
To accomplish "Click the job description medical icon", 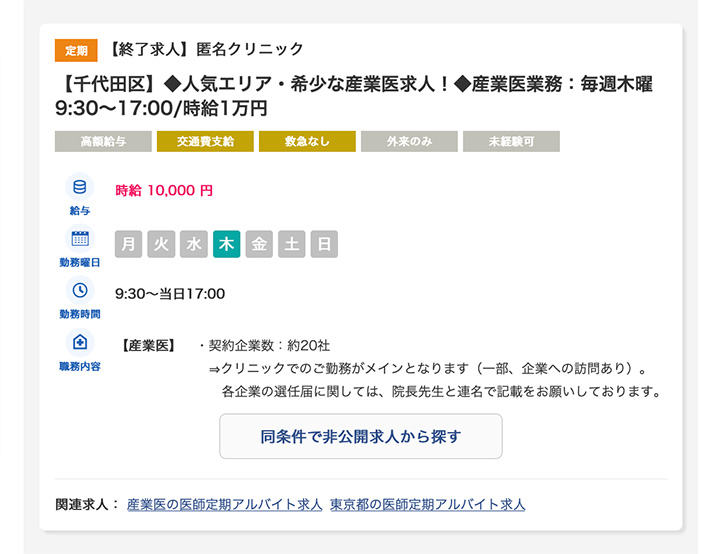I will tap(80, 343).
